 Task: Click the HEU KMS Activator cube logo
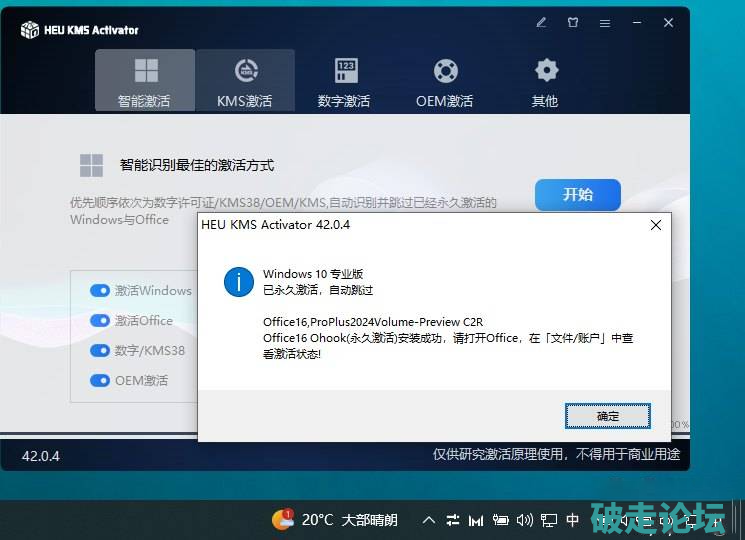point(29,29)
